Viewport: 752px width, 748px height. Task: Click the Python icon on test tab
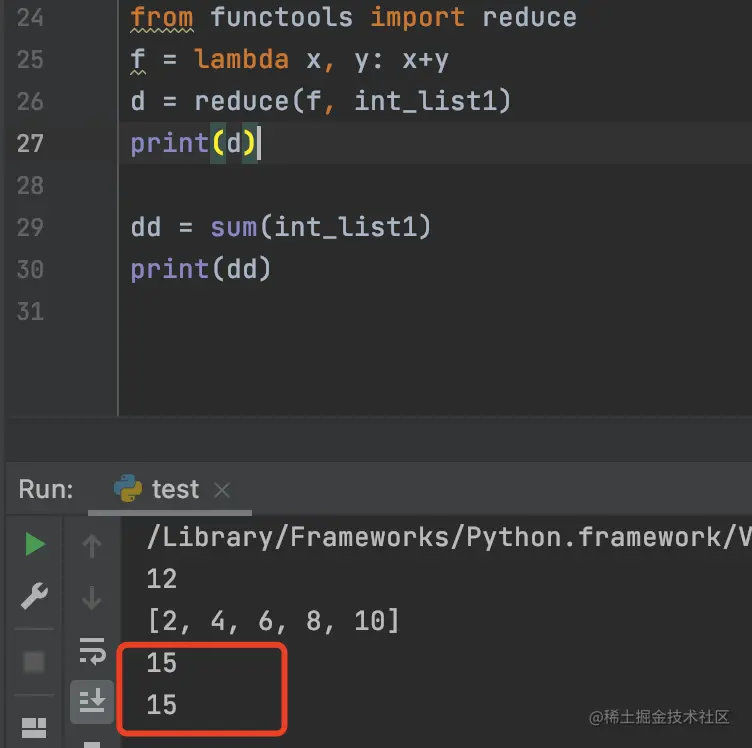tap(128, 488)
